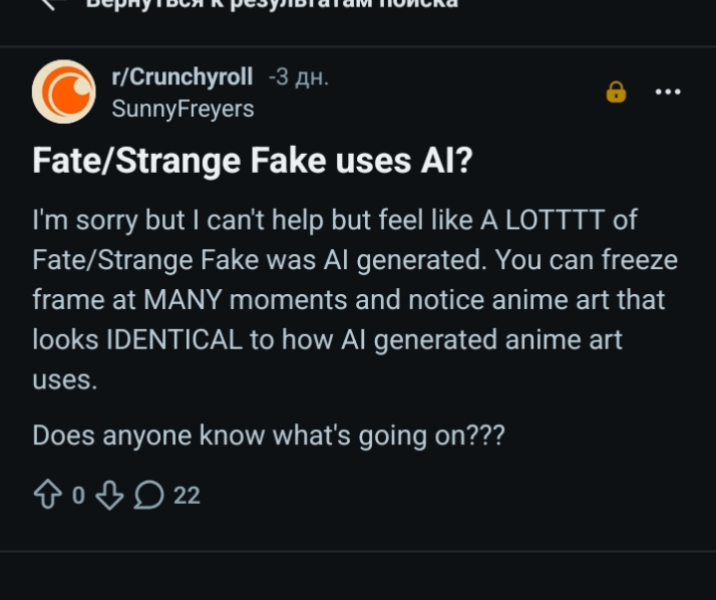
Task: Downvote the Fate/Strange Fake post
Action: click(x=109, y=494)
